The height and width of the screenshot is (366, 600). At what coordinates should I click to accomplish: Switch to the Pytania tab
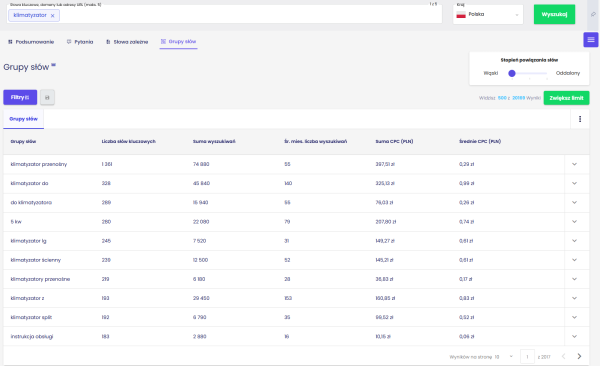[80, 42]
